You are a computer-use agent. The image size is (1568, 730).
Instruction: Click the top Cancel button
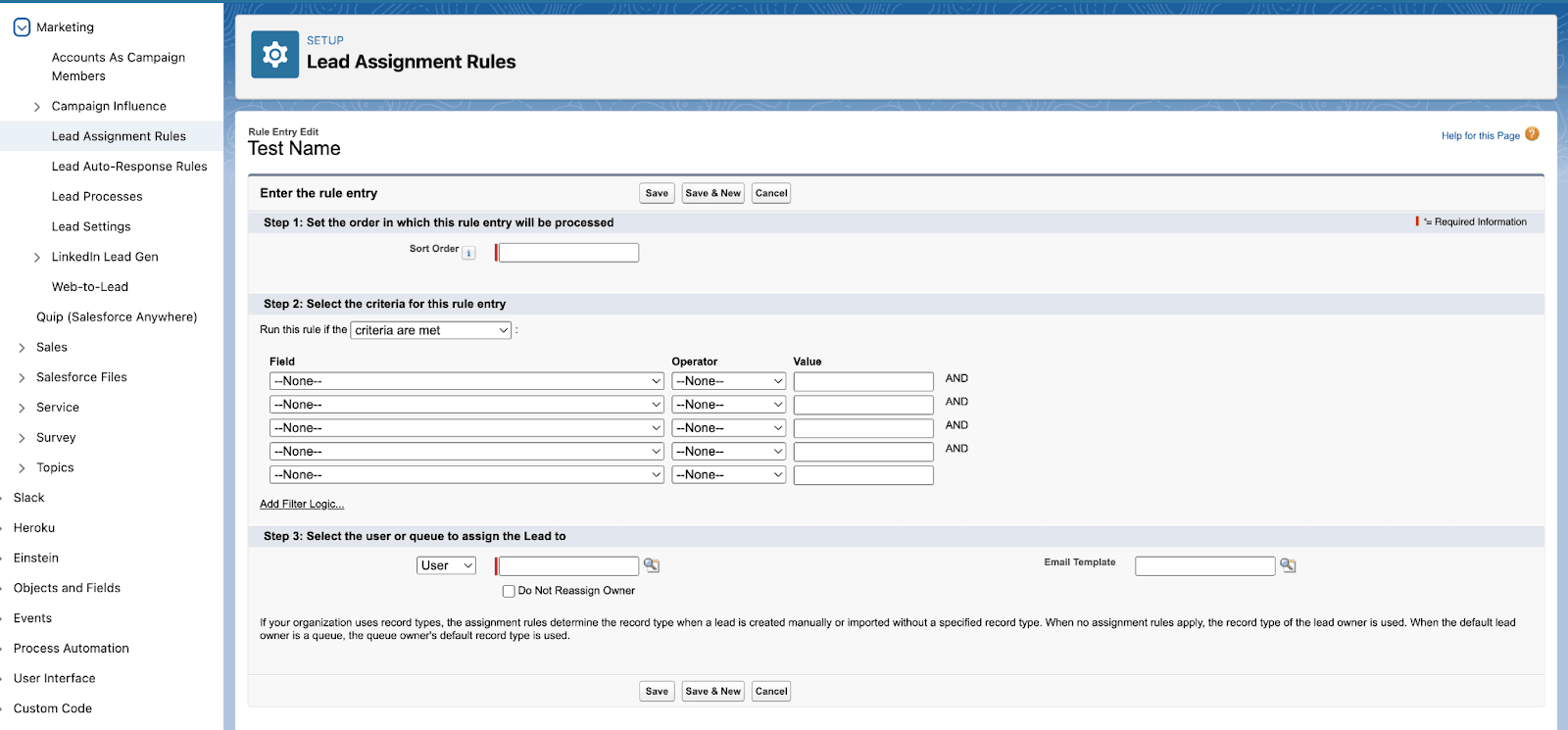coord(771,193)
